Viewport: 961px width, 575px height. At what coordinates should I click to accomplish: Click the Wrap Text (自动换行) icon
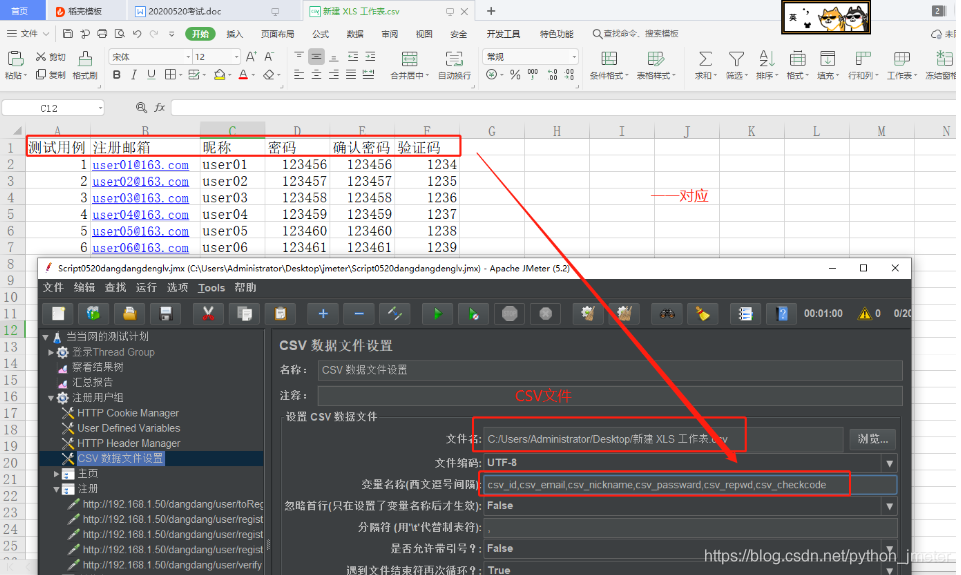(454, 59)
